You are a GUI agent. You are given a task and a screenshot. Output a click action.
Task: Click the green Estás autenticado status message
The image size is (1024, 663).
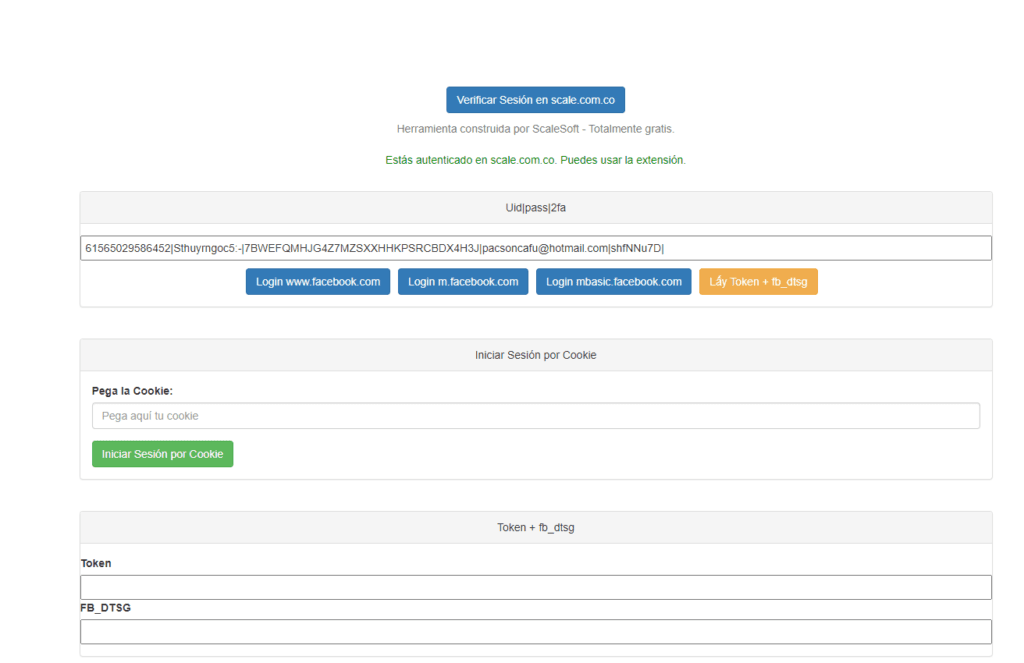coord(535,160)
